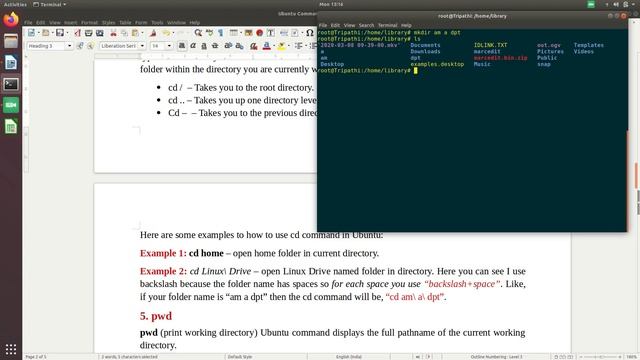Click the Copy icon in toolbar

[x=124, y=33]
